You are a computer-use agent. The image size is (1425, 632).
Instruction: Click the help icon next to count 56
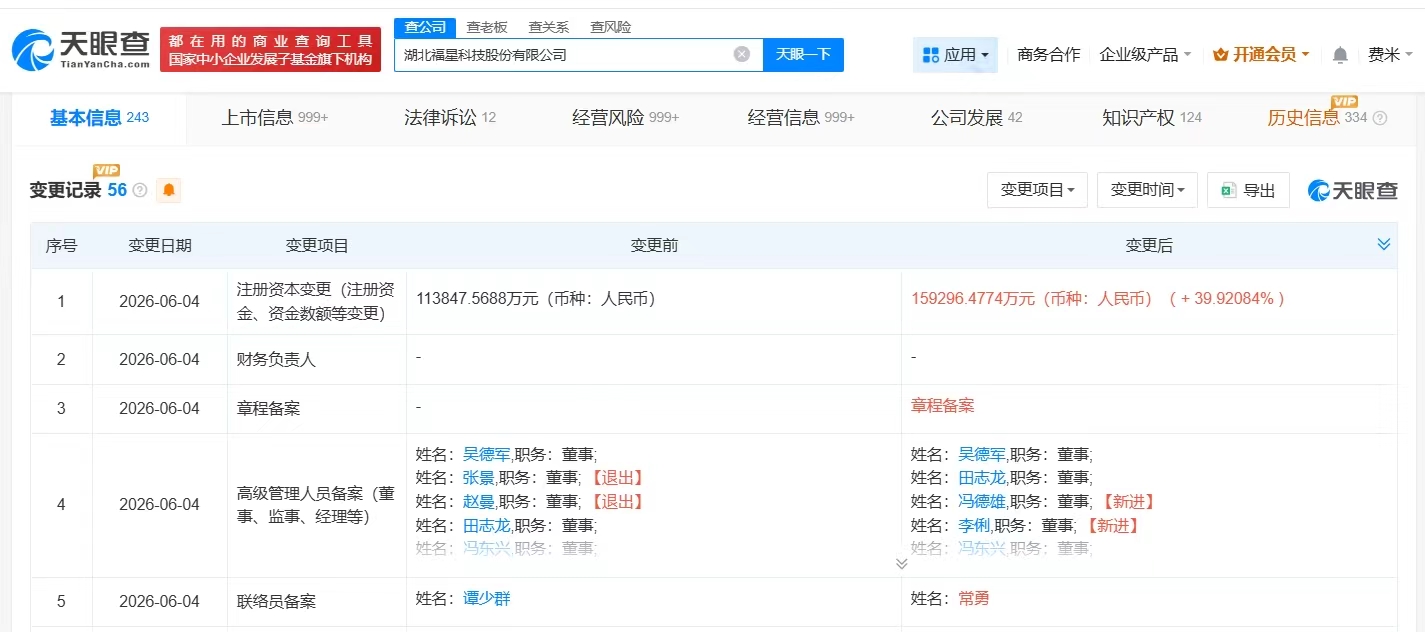pyautogui.click(x=140, y=190)
